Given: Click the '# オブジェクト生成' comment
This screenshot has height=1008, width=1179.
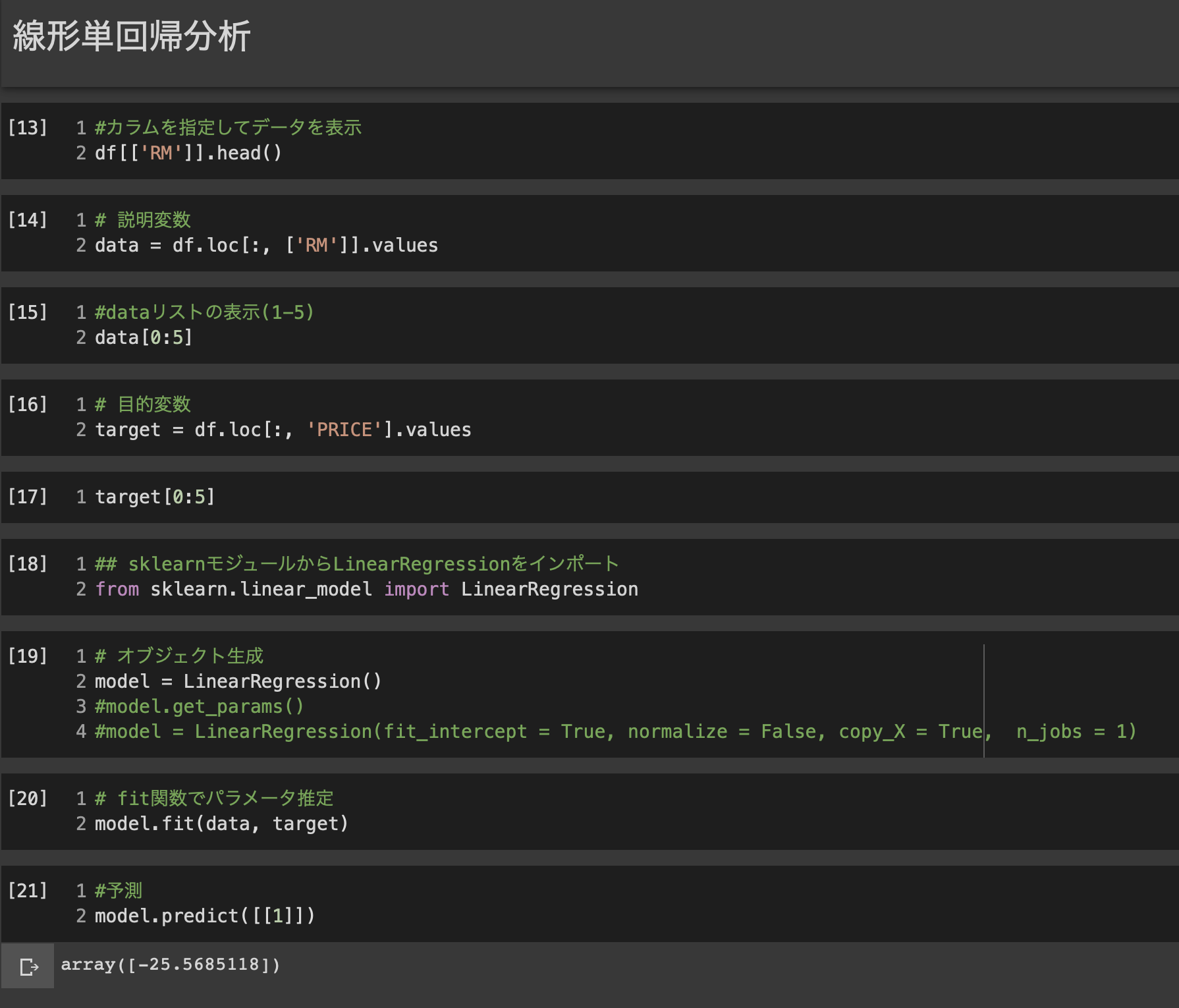Looking at the screenshot, I should point(179,656).
